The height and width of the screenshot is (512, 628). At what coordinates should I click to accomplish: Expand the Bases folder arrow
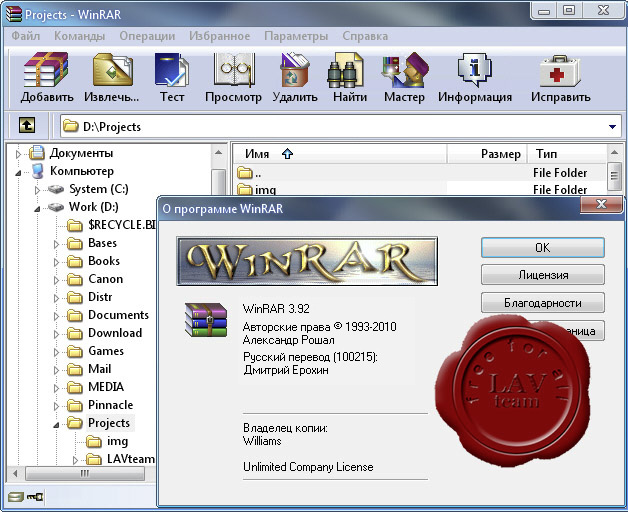[56, 244]
